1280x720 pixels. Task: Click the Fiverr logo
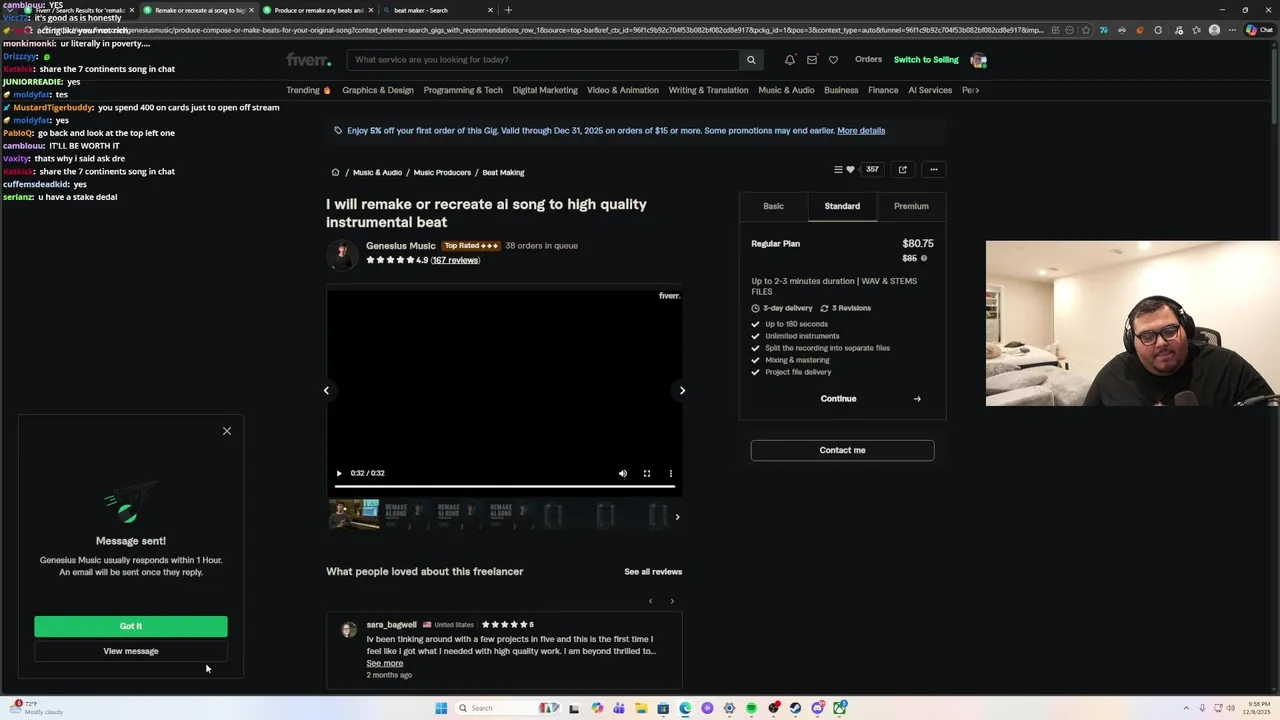[308, 60]
